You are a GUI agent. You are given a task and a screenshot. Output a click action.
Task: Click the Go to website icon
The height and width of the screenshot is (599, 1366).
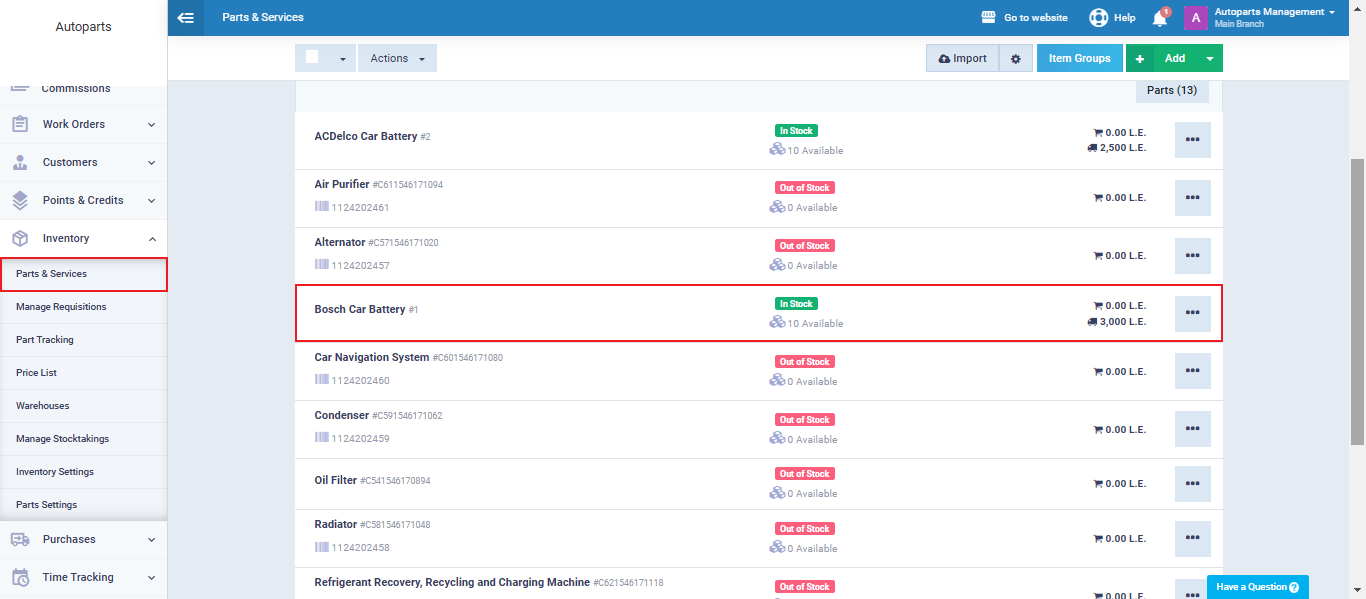(x=989, y=17)
